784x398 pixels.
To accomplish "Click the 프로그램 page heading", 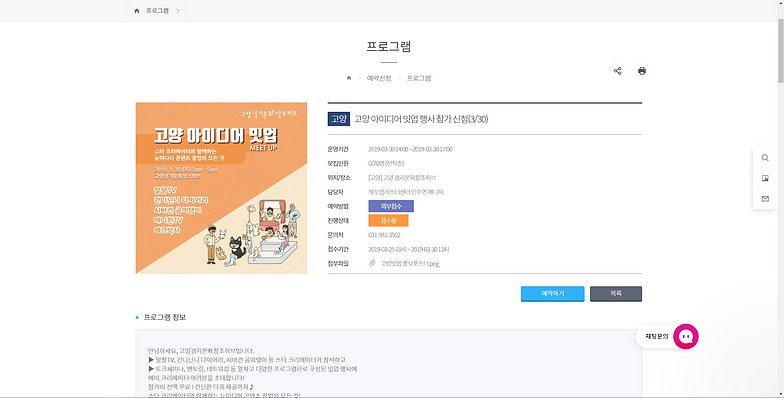I will [388, 46].
